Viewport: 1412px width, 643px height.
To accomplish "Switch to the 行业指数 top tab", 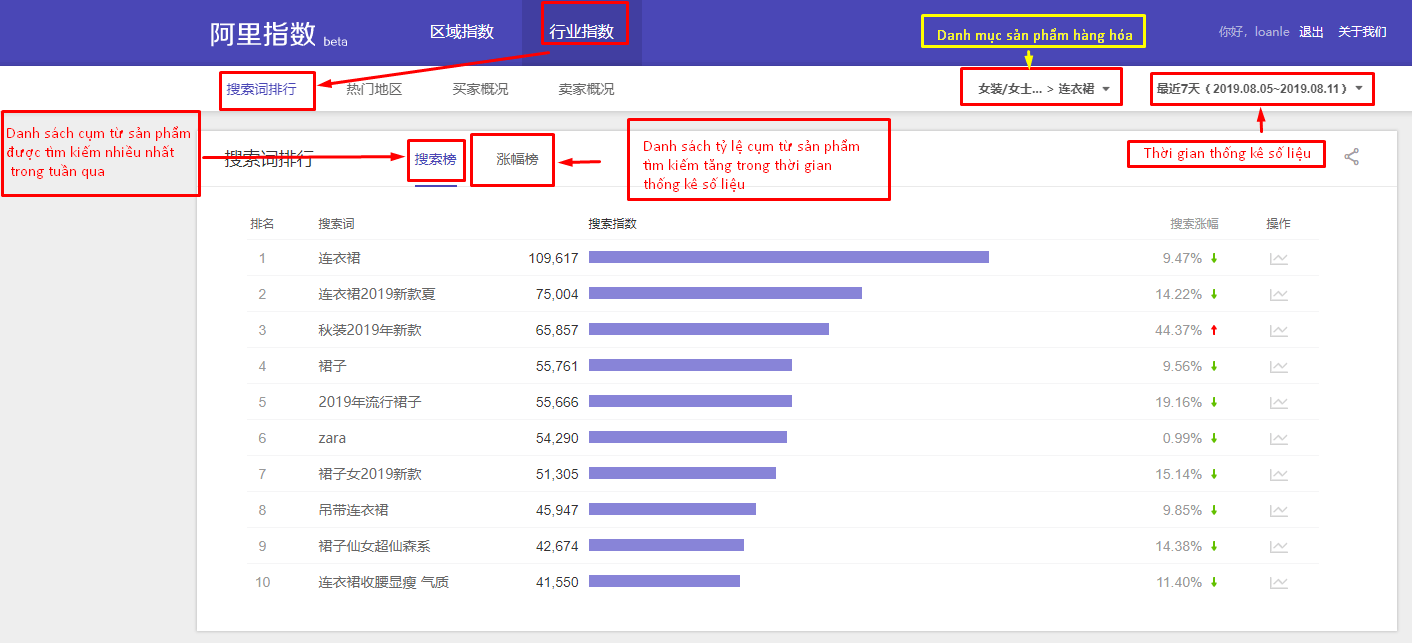I will [582, 32].
